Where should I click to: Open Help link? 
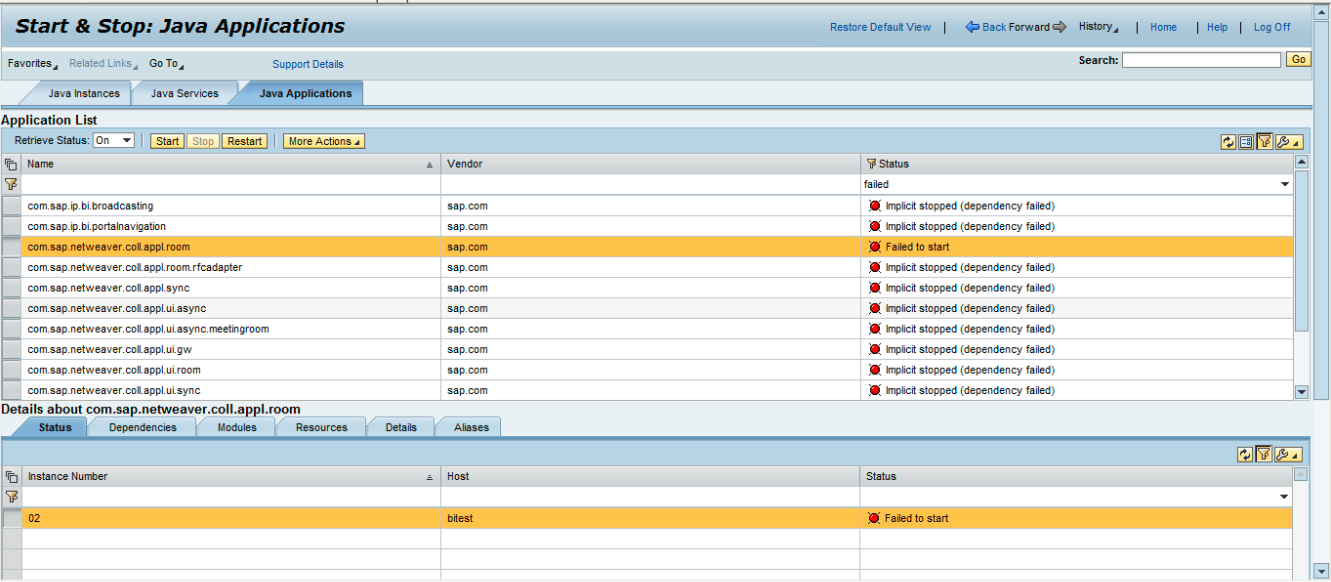point(1217,27)
